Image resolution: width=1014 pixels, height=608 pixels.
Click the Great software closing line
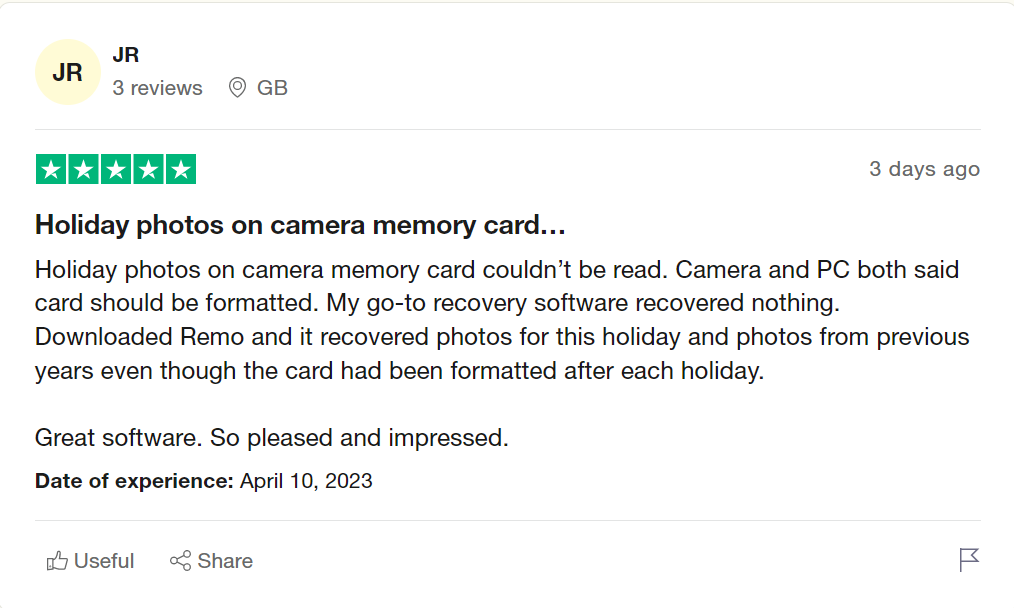272,438
